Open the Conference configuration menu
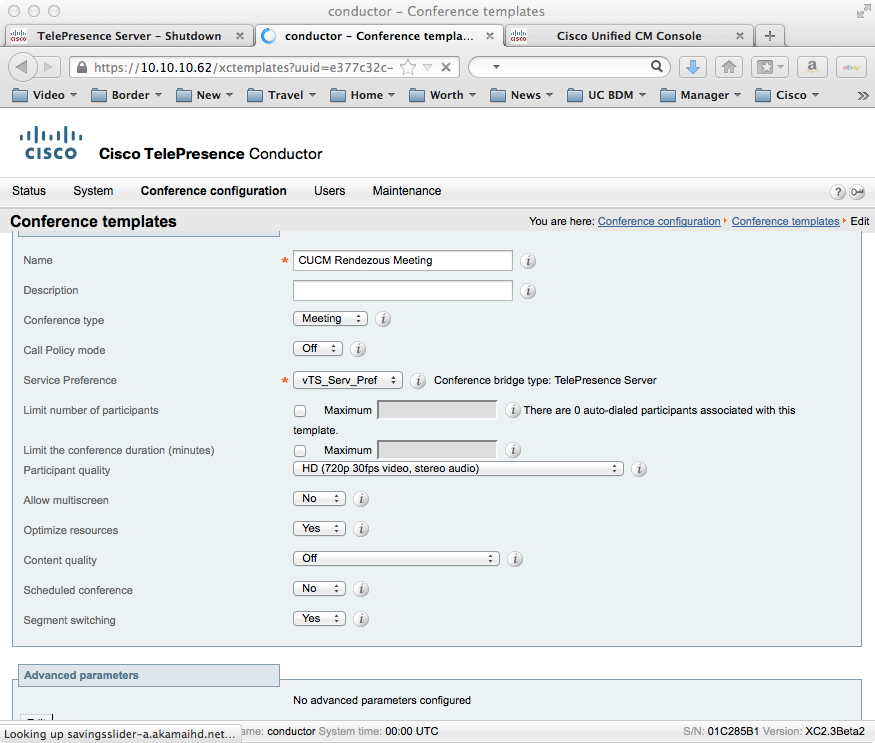 (214, 191)
